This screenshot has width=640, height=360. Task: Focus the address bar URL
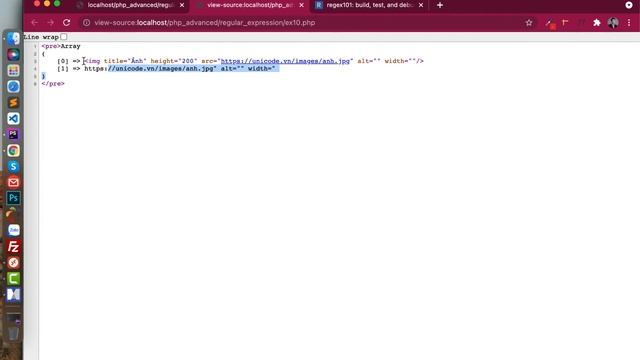pos(204,23)
